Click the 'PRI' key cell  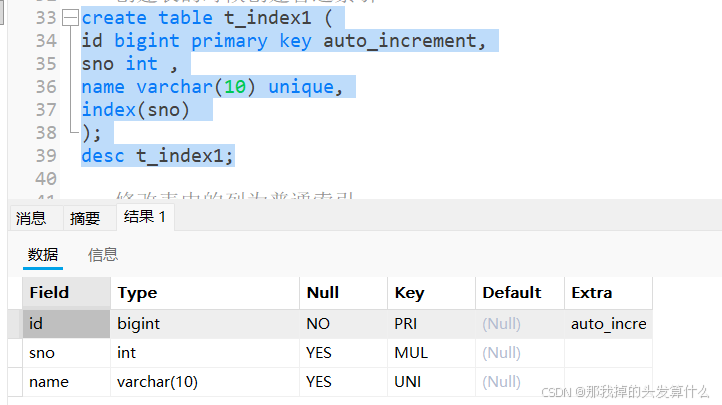tap(431, 324)
